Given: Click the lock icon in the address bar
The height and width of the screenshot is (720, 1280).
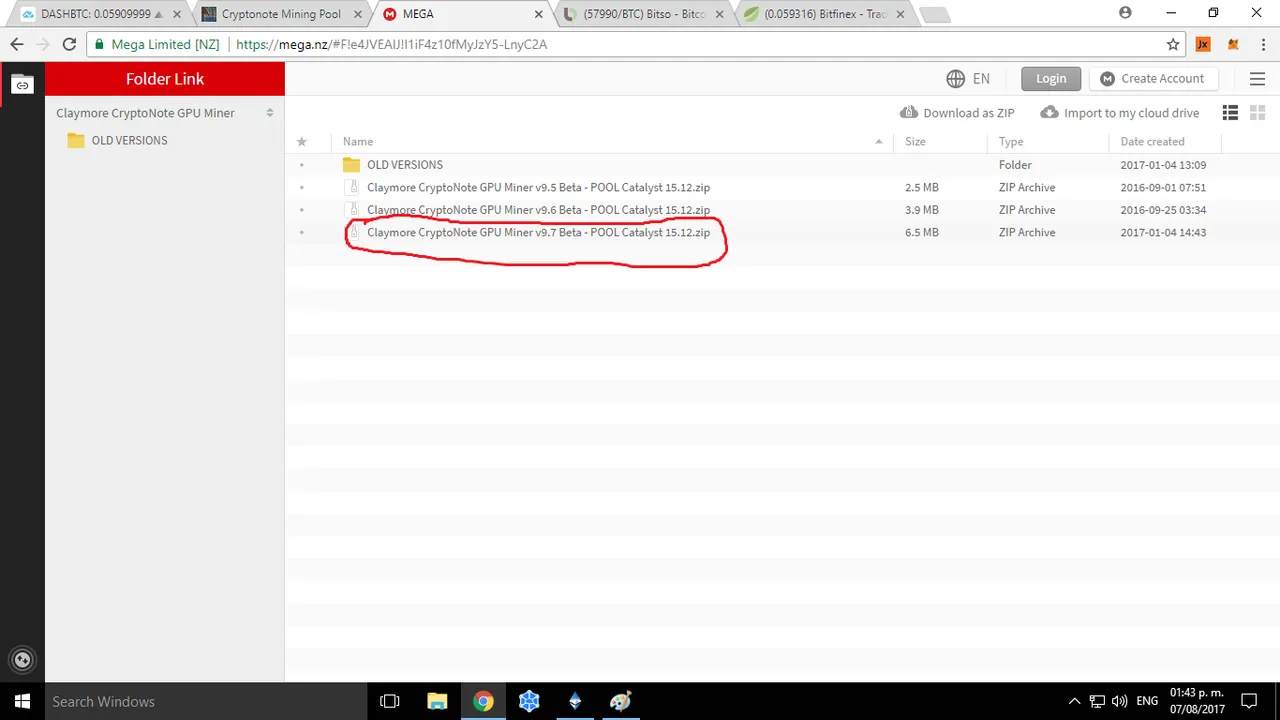Looking at the screenshot, I should coord(97,44).
